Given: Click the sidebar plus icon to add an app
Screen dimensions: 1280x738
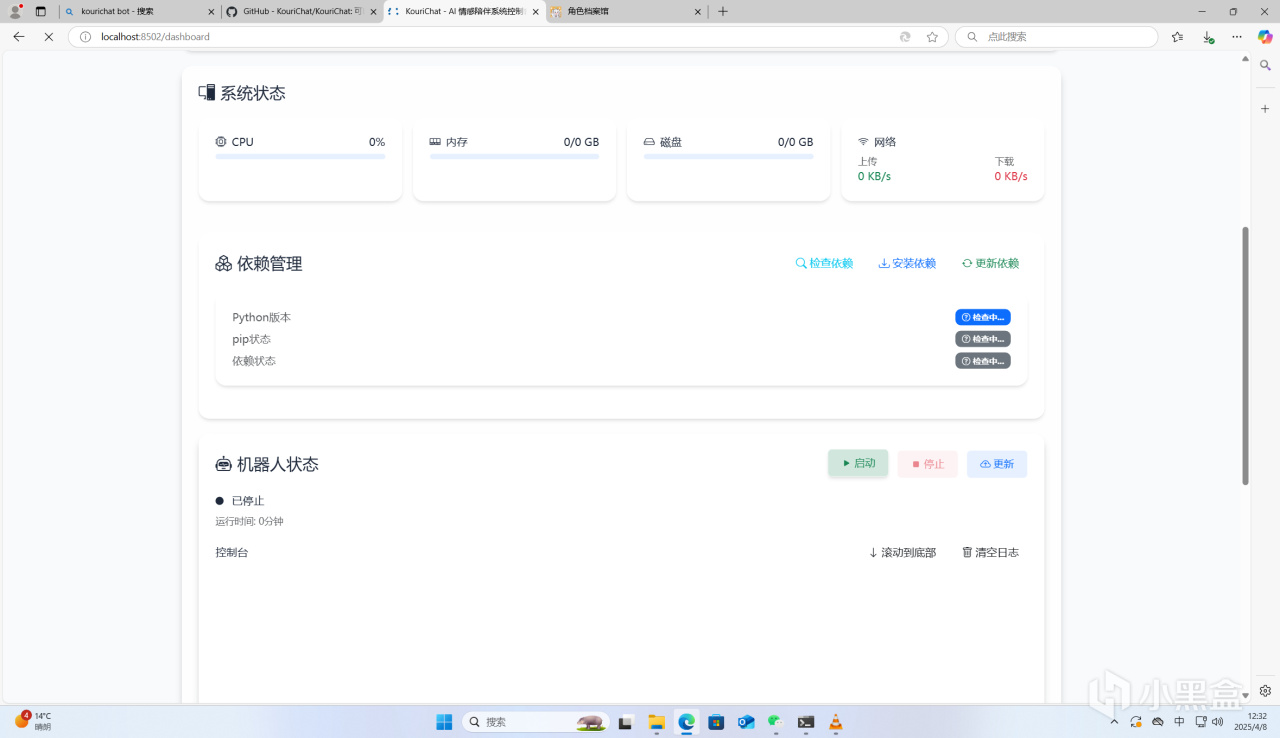Looking at the screenshot, I should 1265,108.
